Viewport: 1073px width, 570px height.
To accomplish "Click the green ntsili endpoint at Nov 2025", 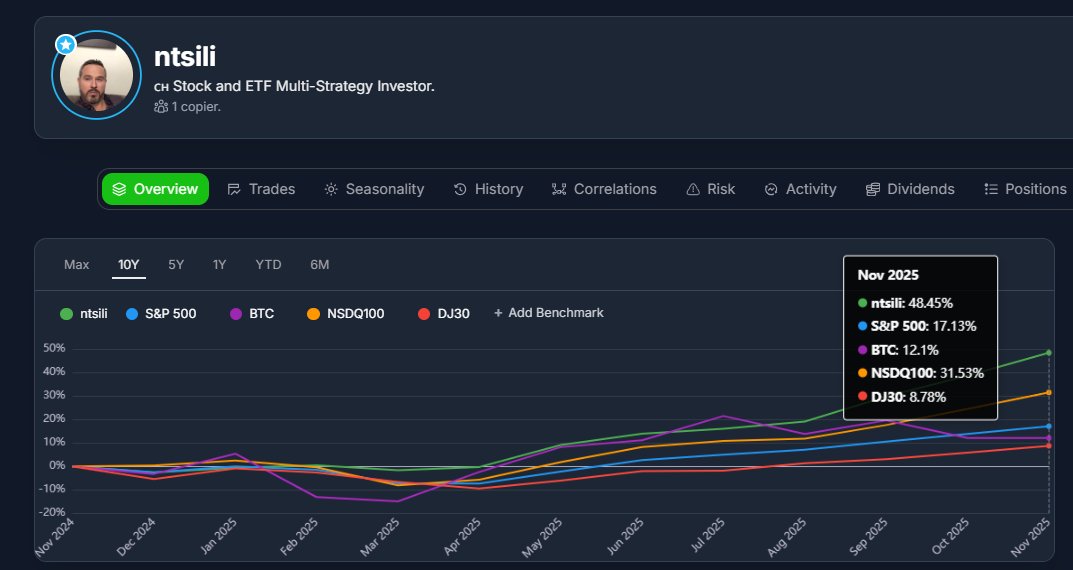I will (x=1048, y=353).
